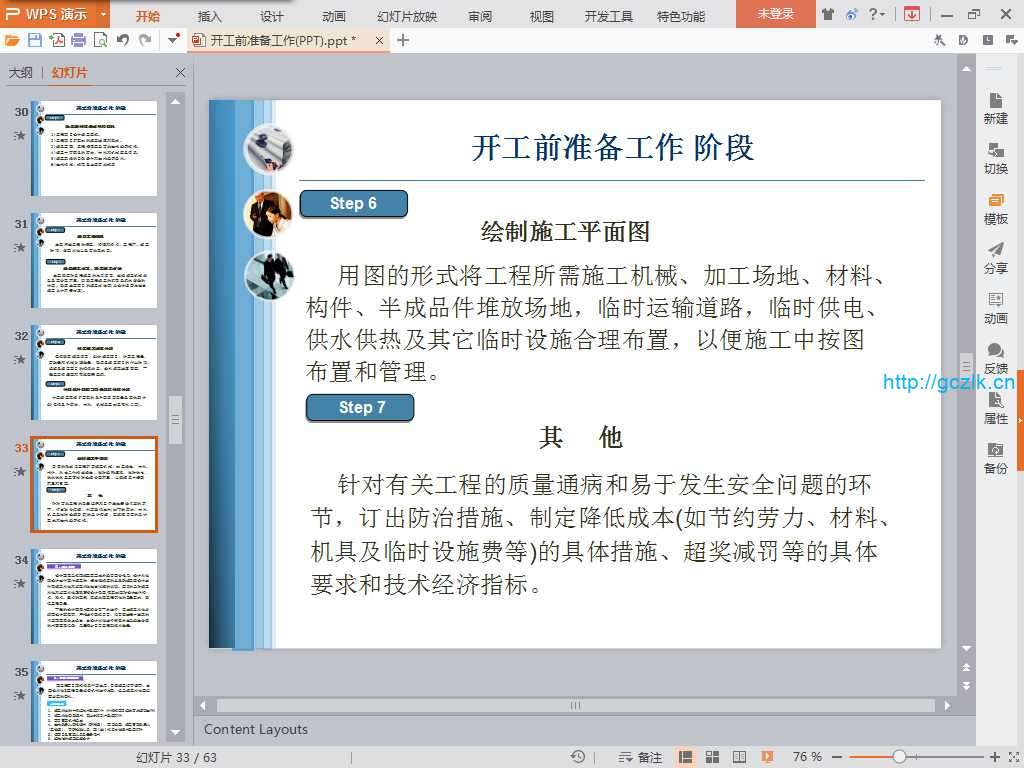Expand the quick access toolbar dropdown arrow
Image resolution: width=1024 pixels, height=768 pixels.
[174, 40]
